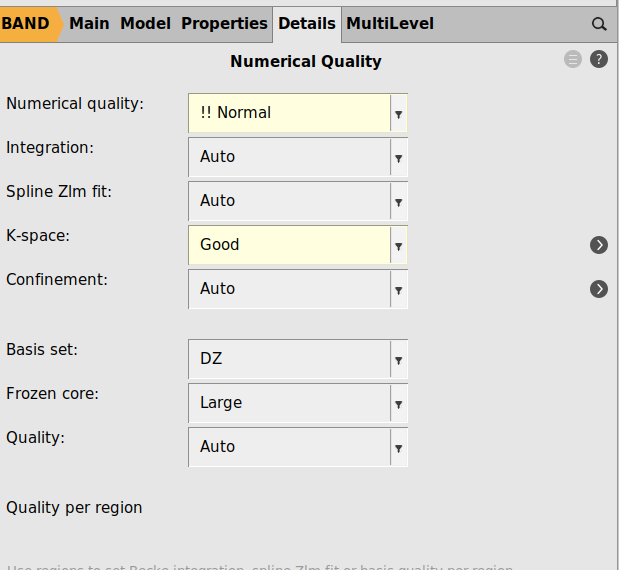Go to the MultiLevel tab

click(390, 23)
